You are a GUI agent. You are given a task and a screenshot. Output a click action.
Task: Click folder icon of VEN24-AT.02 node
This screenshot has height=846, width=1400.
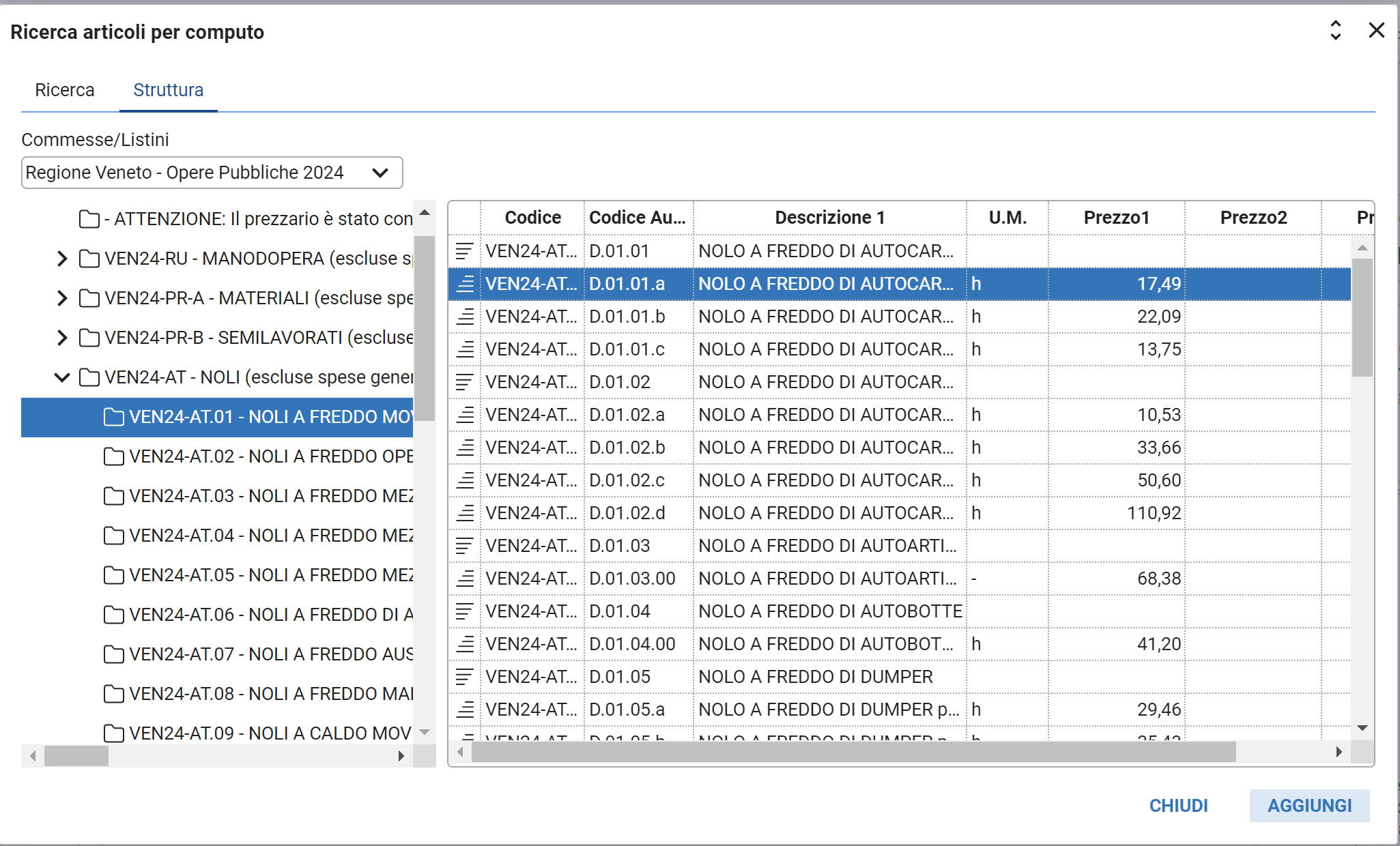tap(113, 456)
